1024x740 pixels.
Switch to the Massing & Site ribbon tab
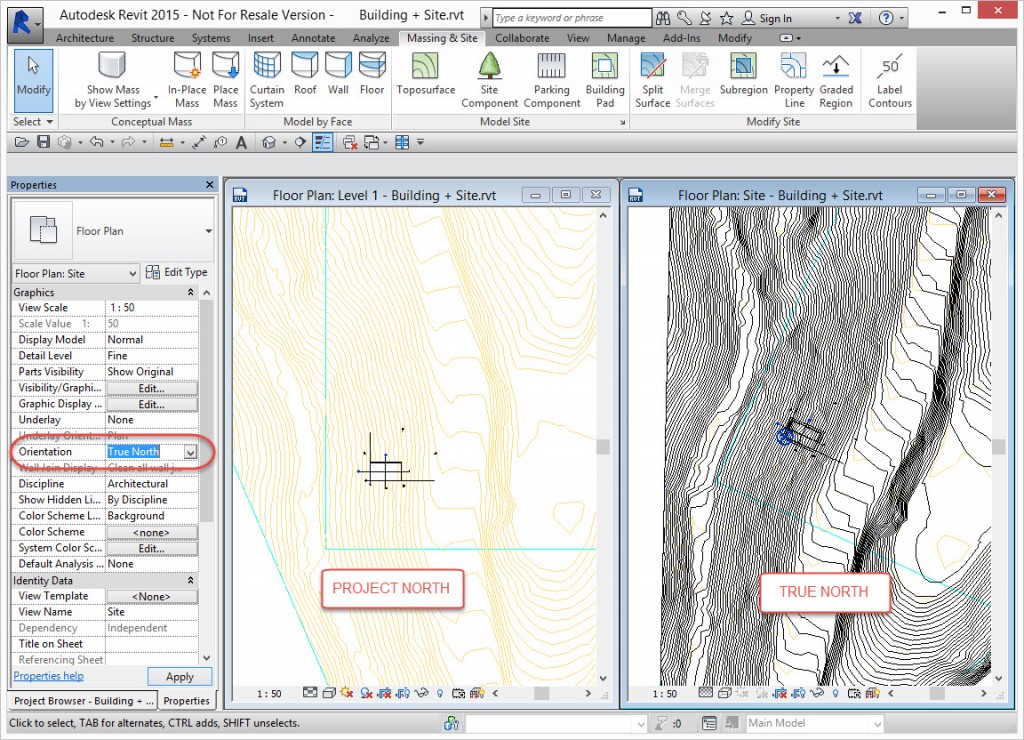click(442, 37)
